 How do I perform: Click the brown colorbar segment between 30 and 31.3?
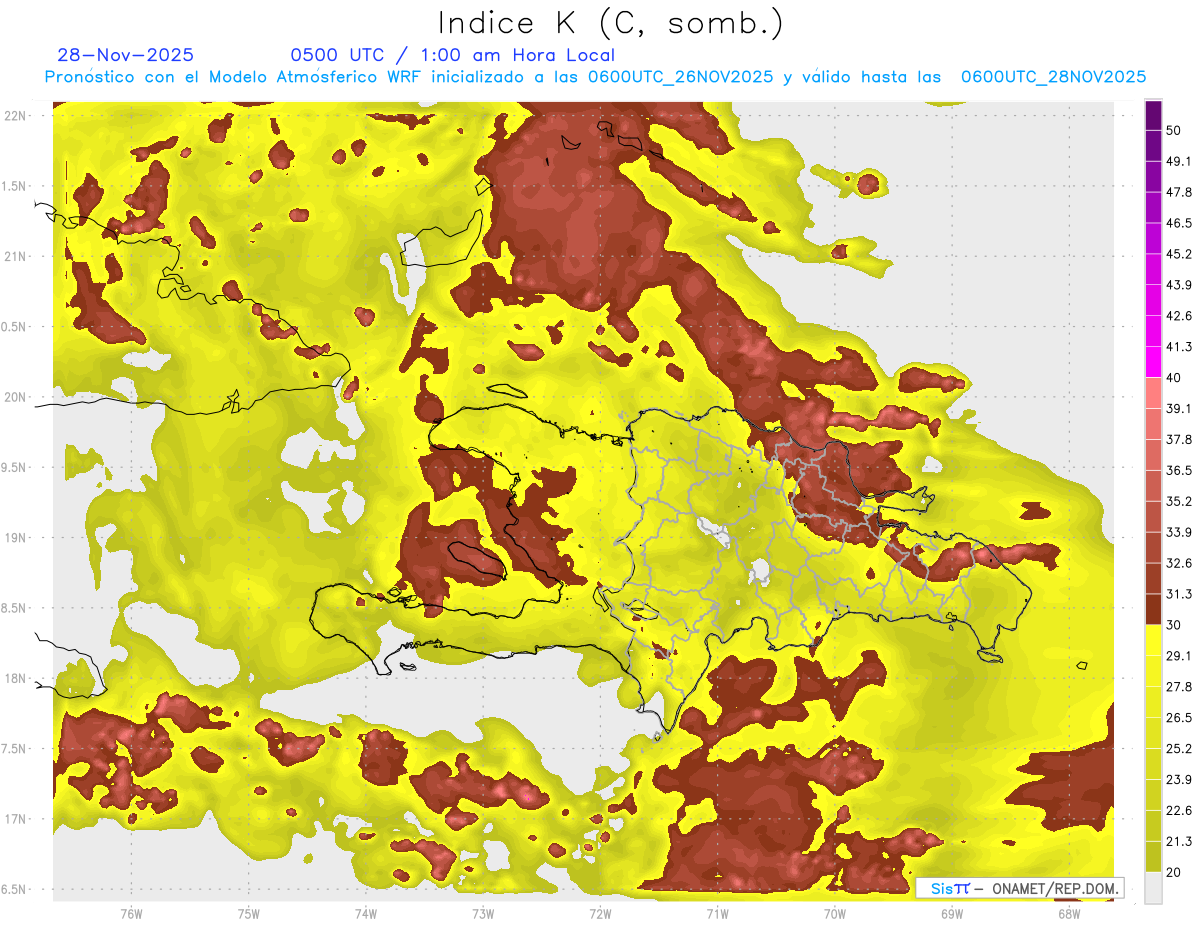[x=1153, y=609]
